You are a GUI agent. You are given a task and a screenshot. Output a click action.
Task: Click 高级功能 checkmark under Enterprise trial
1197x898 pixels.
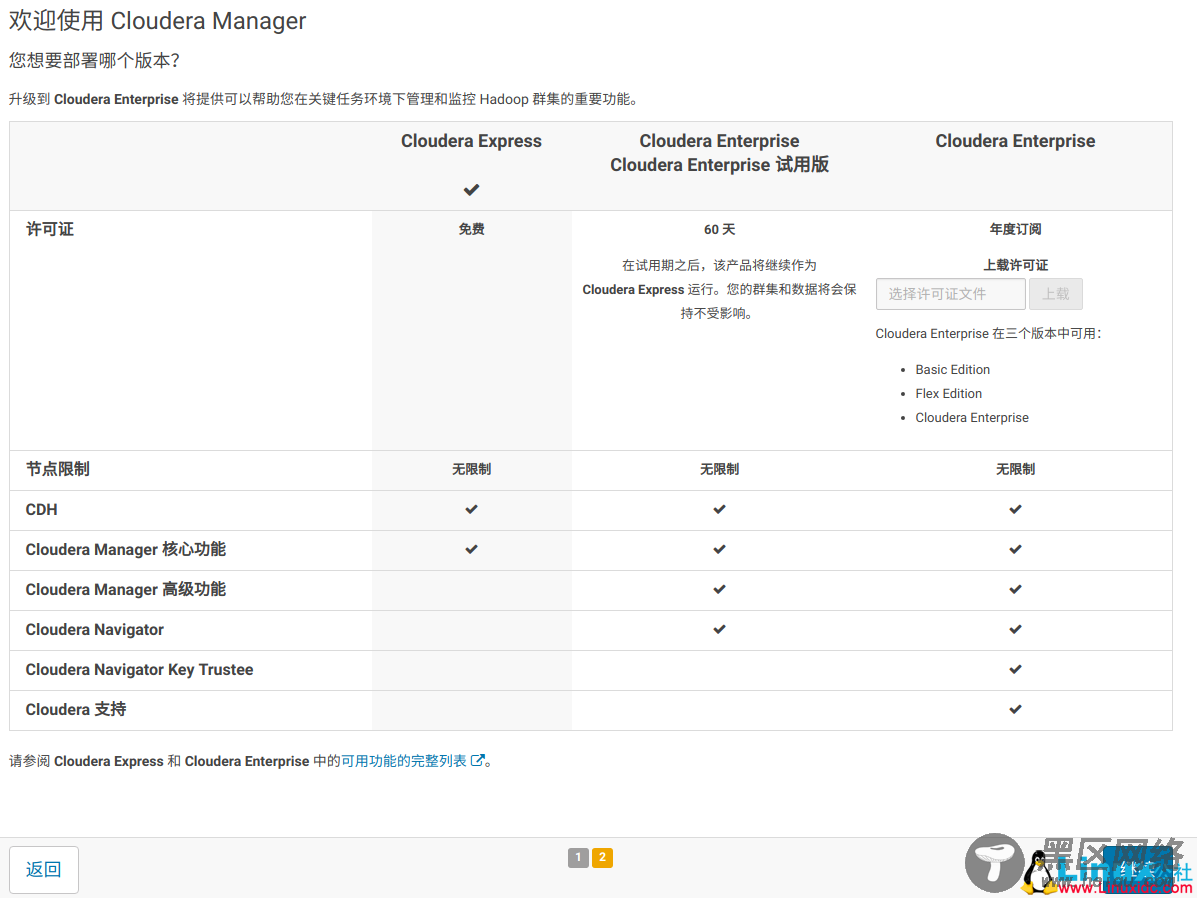pos(719,590)
